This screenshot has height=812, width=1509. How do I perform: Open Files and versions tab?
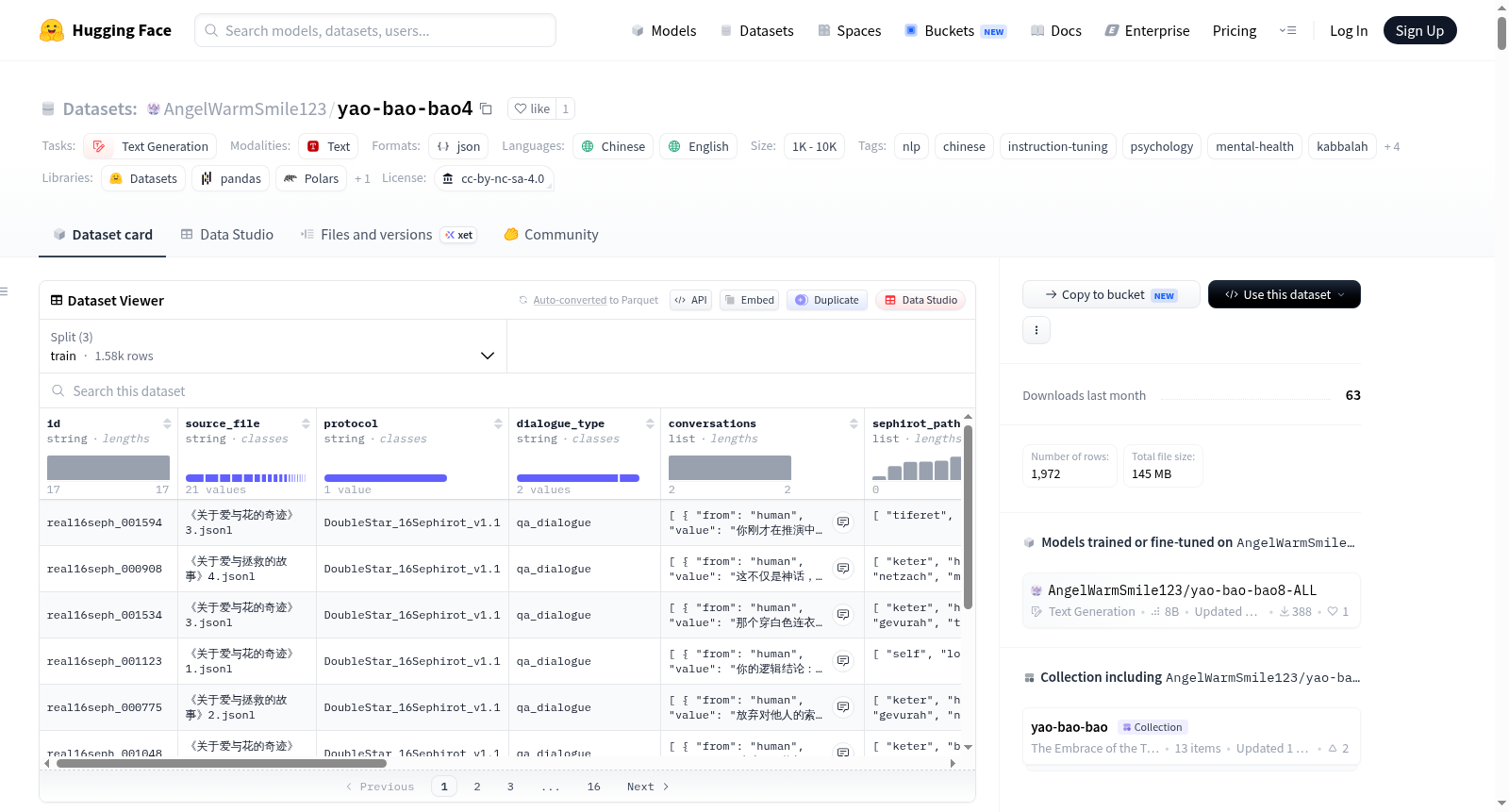[388, 235]
